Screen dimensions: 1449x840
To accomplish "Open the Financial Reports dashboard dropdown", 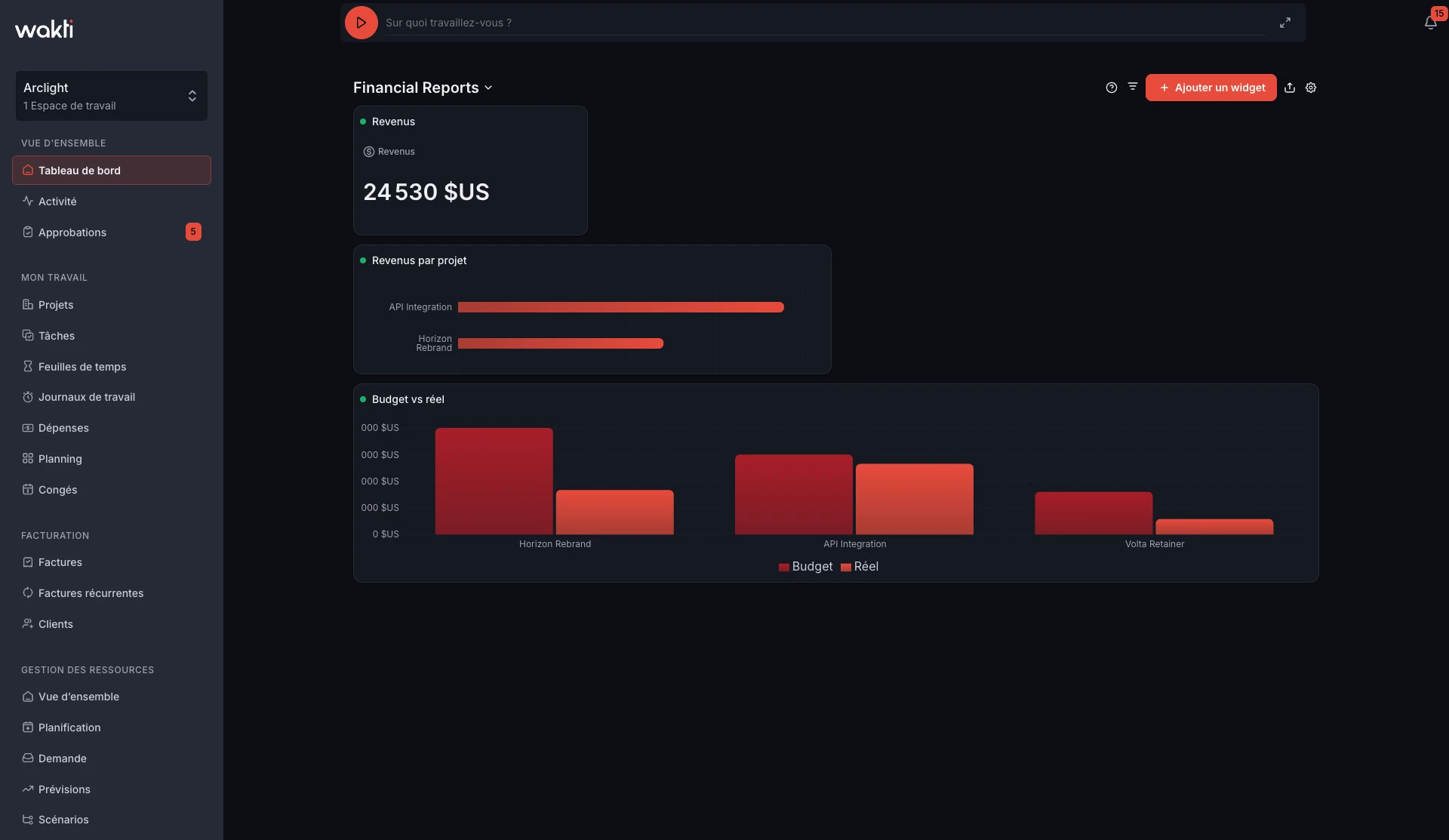I will point(423,88).
